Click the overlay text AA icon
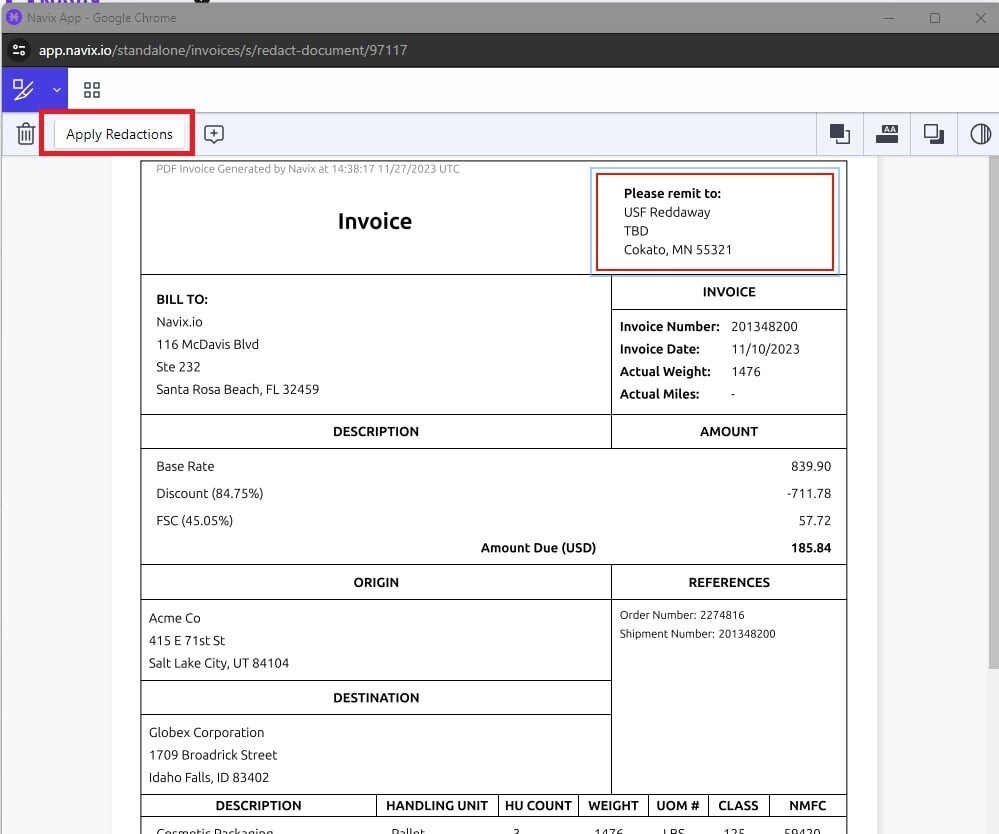This screenshot has height=834, width=999. coord(887,134)
